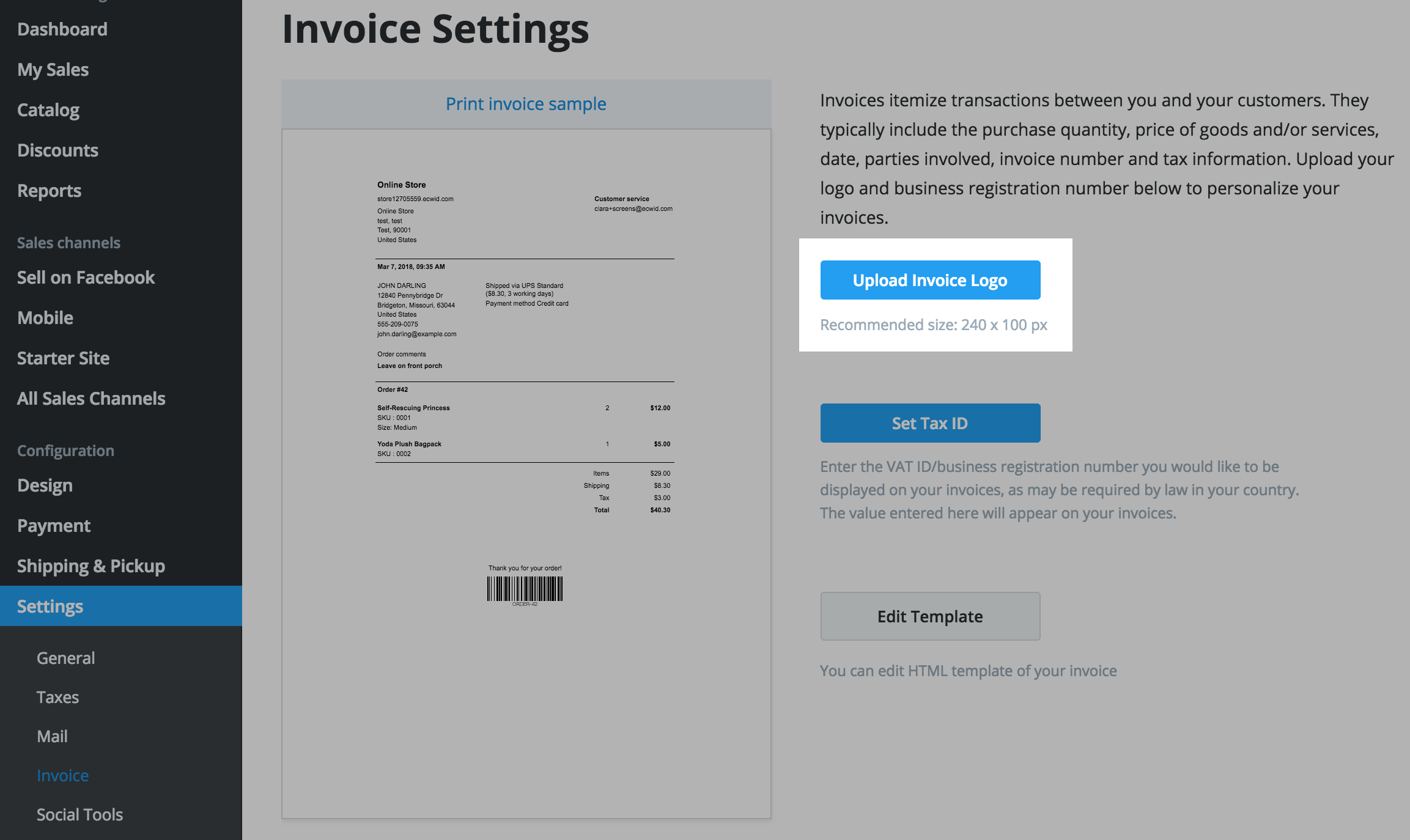
Task: Open Social Tools submenu item
Action: 80,815
